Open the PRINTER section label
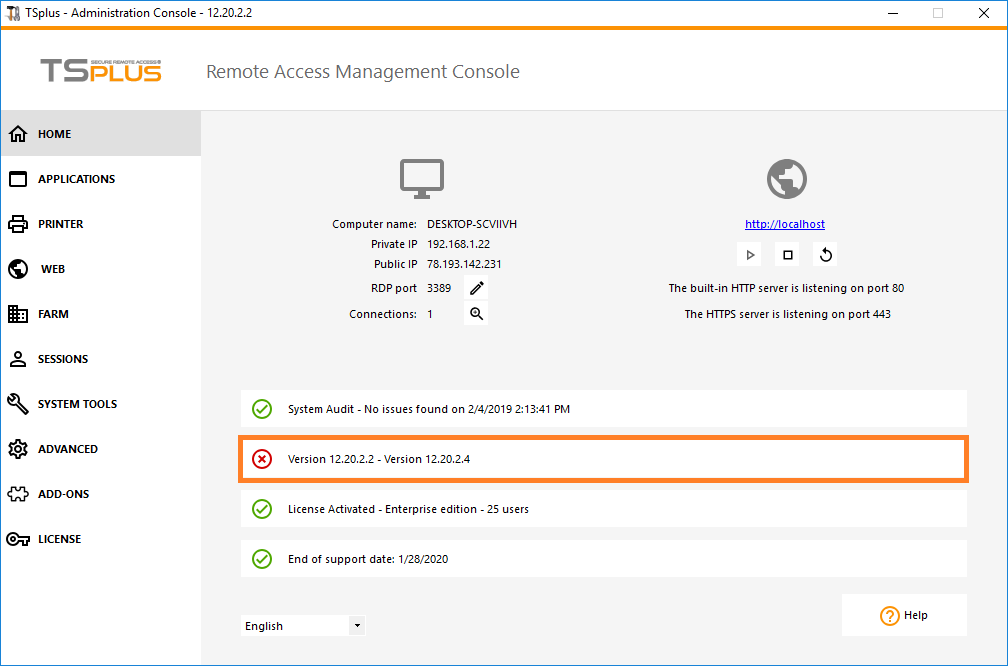The height and width of the screenshot is (666, 1008). pos(60,224)
